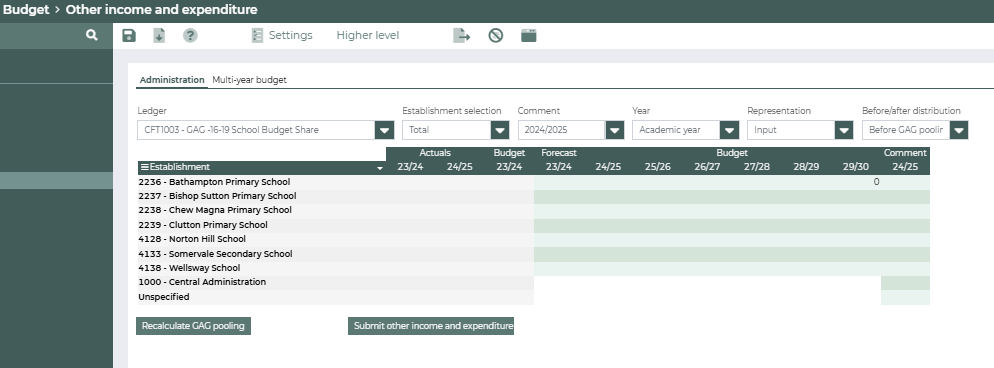The height and width of the screenshot is (368, 994).
Task: Click the download document icon
Action: click(x=159, y=35)
